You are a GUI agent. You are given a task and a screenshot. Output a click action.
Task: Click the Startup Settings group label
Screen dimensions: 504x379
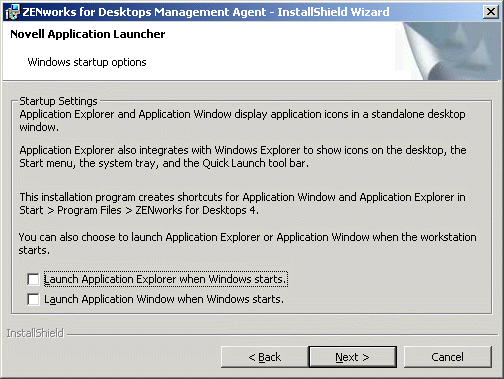tap(58, 101)
